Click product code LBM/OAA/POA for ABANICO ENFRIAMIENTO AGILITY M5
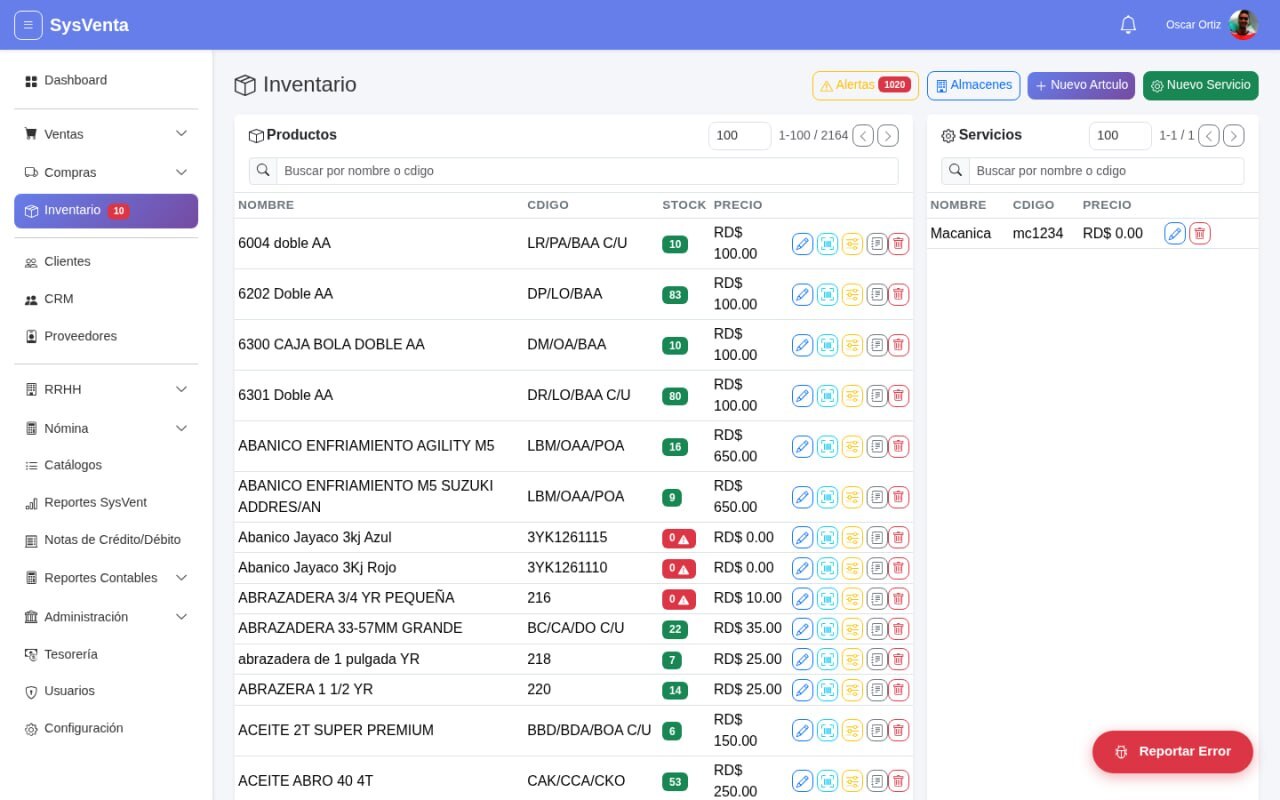The width and height of the screenshot is (1280, 800). 576,446
